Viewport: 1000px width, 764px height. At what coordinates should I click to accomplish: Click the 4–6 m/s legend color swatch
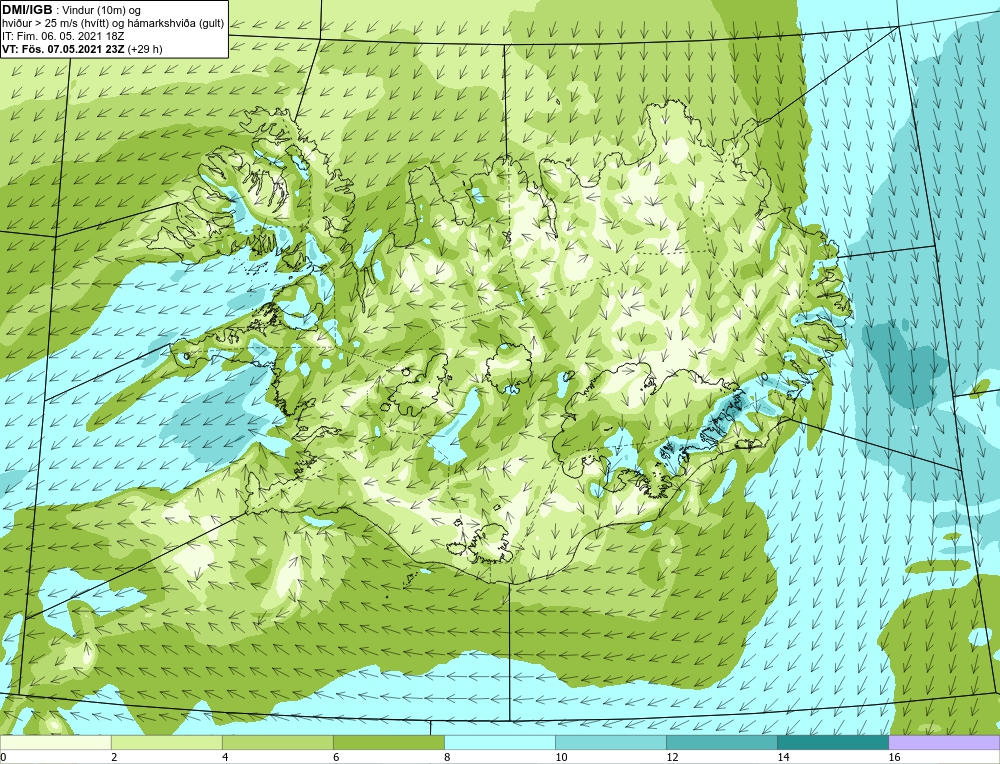(277, 742)
